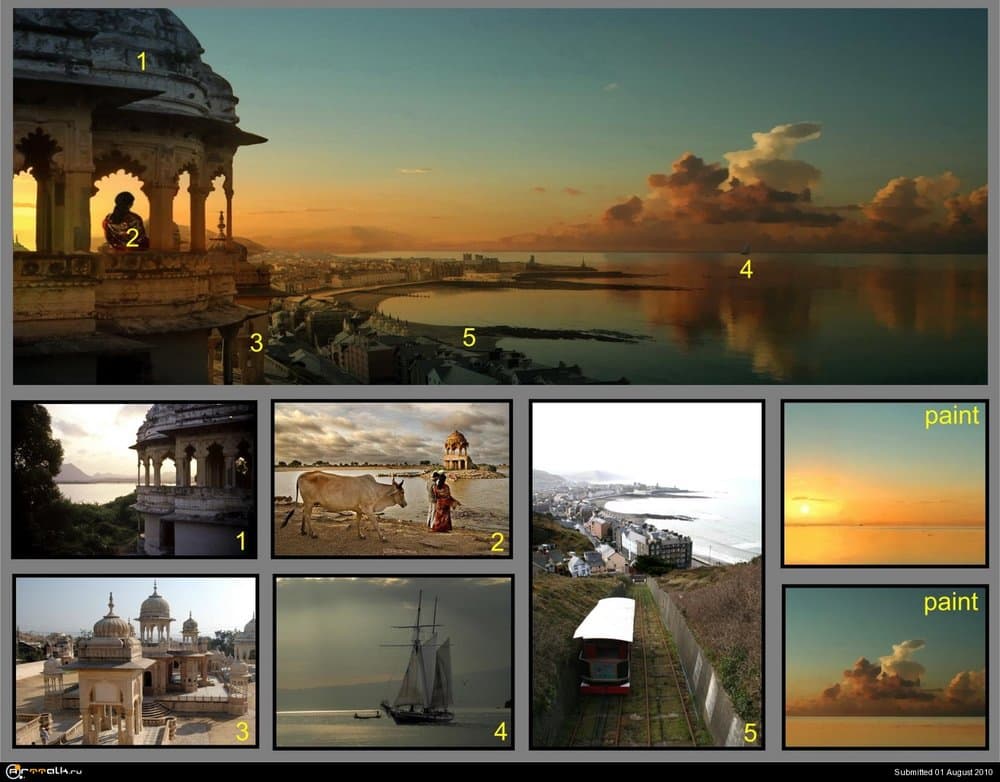Click number 2 on the seated figure in the archway
The height and width of the screenshot is (782, 1000).
coord(132,238)
